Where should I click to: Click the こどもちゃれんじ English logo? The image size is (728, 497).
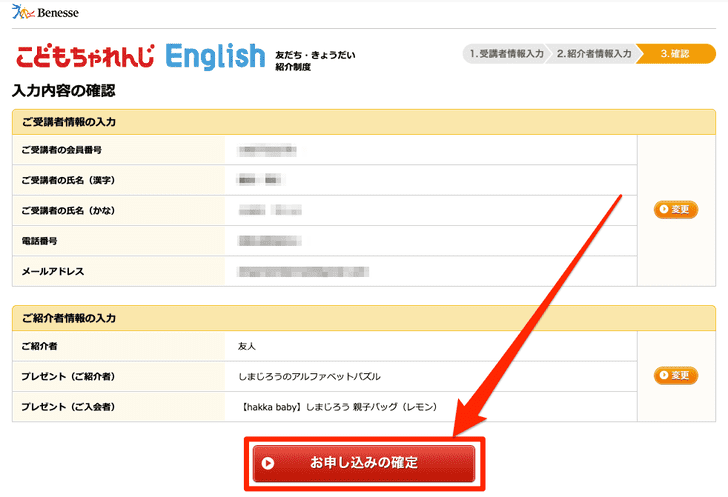pyautogui.click(x=141, y=56)
